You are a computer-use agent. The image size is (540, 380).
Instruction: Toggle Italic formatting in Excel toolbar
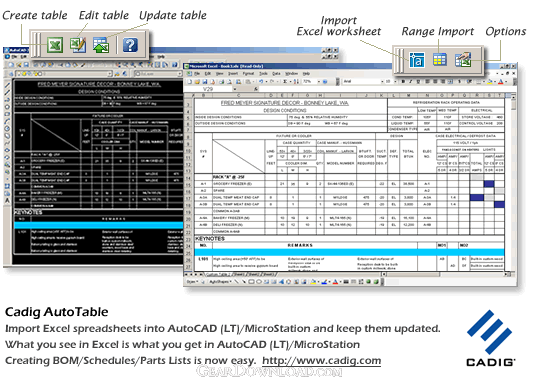[x=411, y=82]
